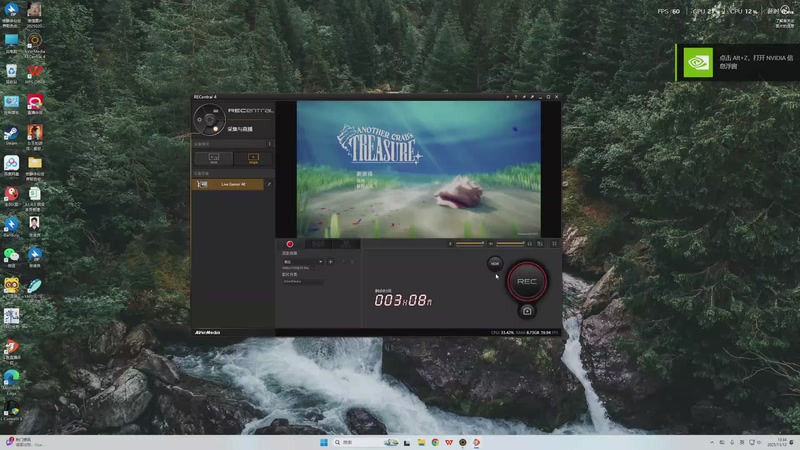This screenshot has height=450, width=800.
Task: Open the AVerMedia RECentral 4 desktop shortcut
Action: [x=35, y=45]
